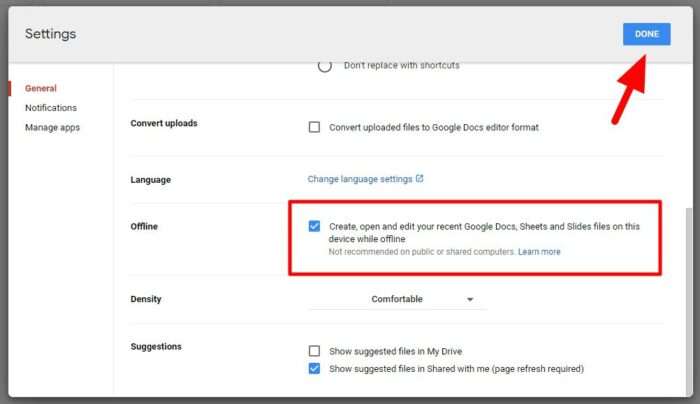Uncheck Show suggested files in Shared with me
Screen dimensions: 700x404
click(314, 369)
